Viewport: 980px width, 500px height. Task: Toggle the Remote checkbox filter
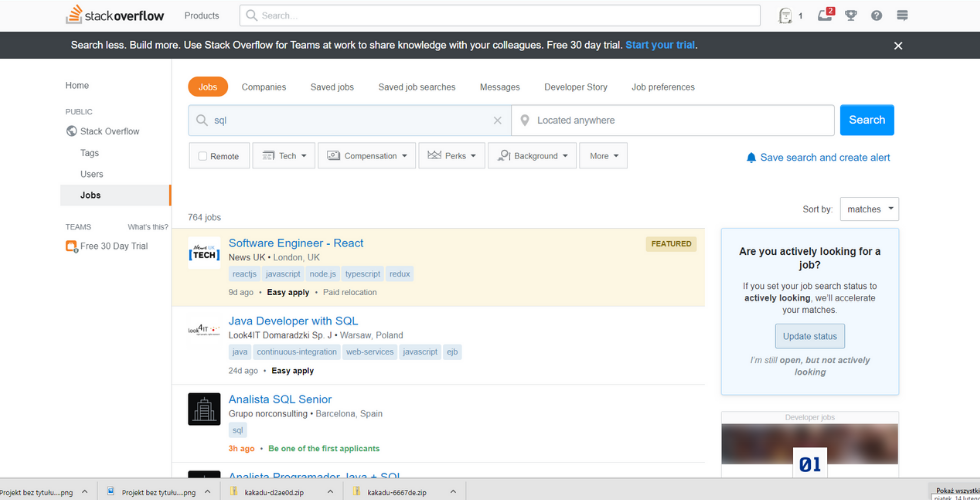202,156
